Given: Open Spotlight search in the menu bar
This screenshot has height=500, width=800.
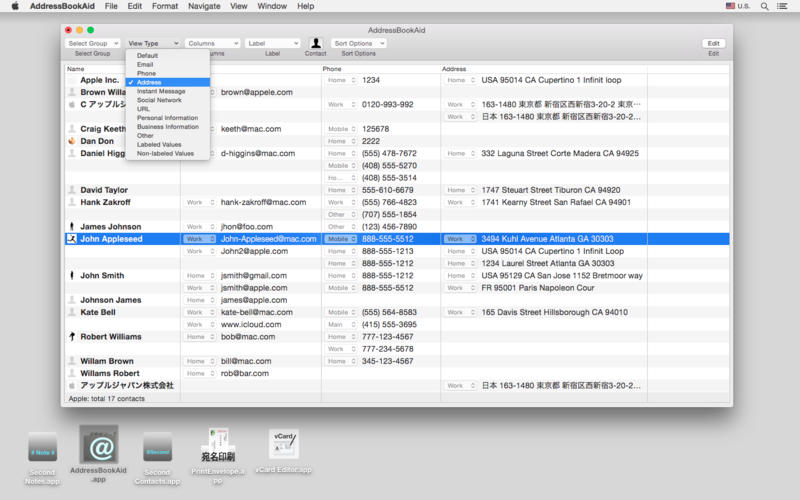Looking at the screenshot, I should pos(764,6).
